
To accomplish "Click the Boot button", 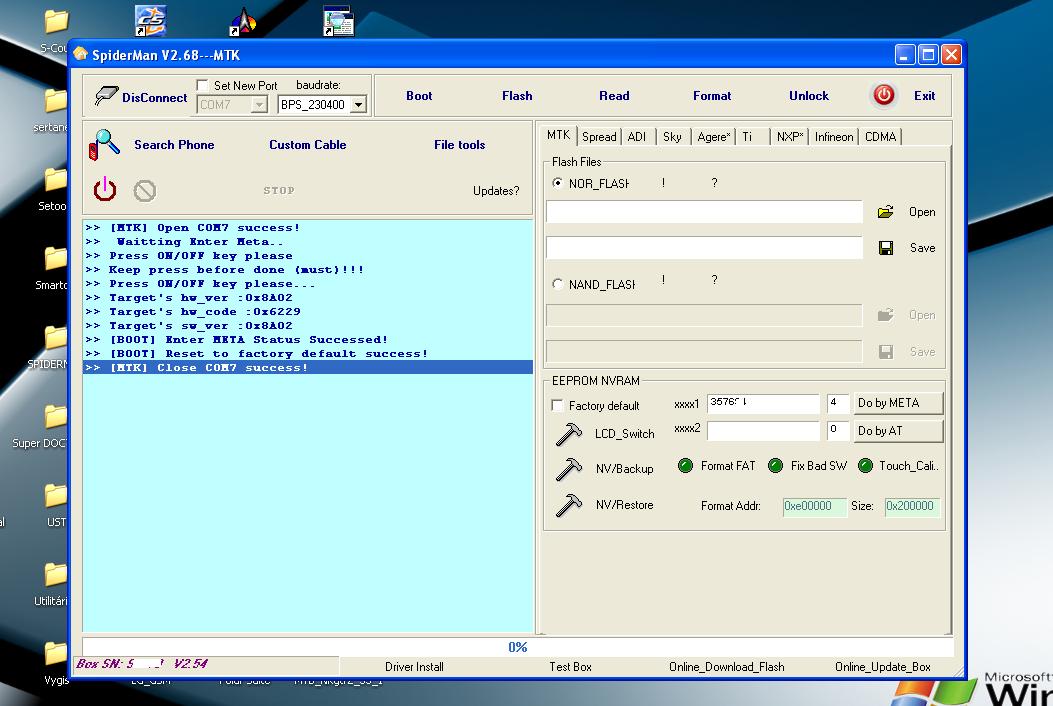I will (x=419, y=96).
